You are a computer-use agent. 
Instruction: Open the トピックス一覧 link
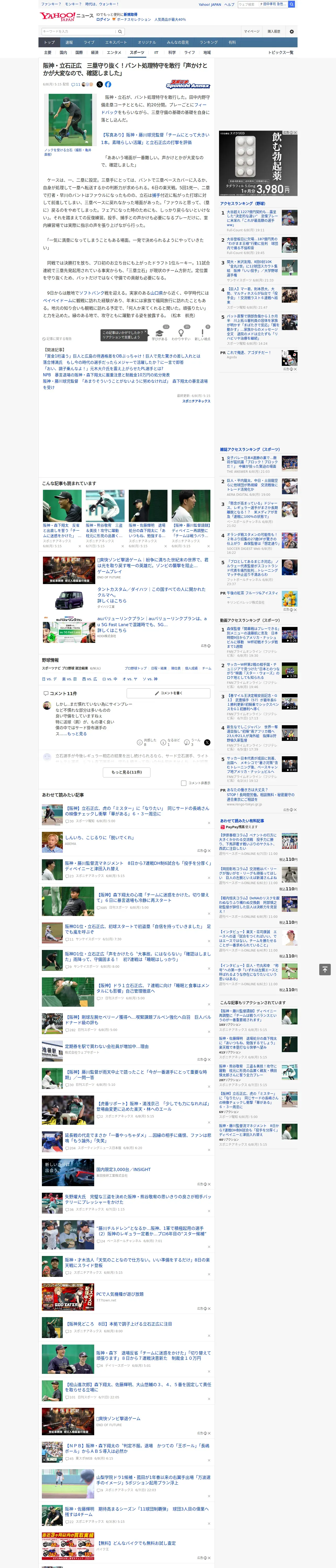pos(281,53)
